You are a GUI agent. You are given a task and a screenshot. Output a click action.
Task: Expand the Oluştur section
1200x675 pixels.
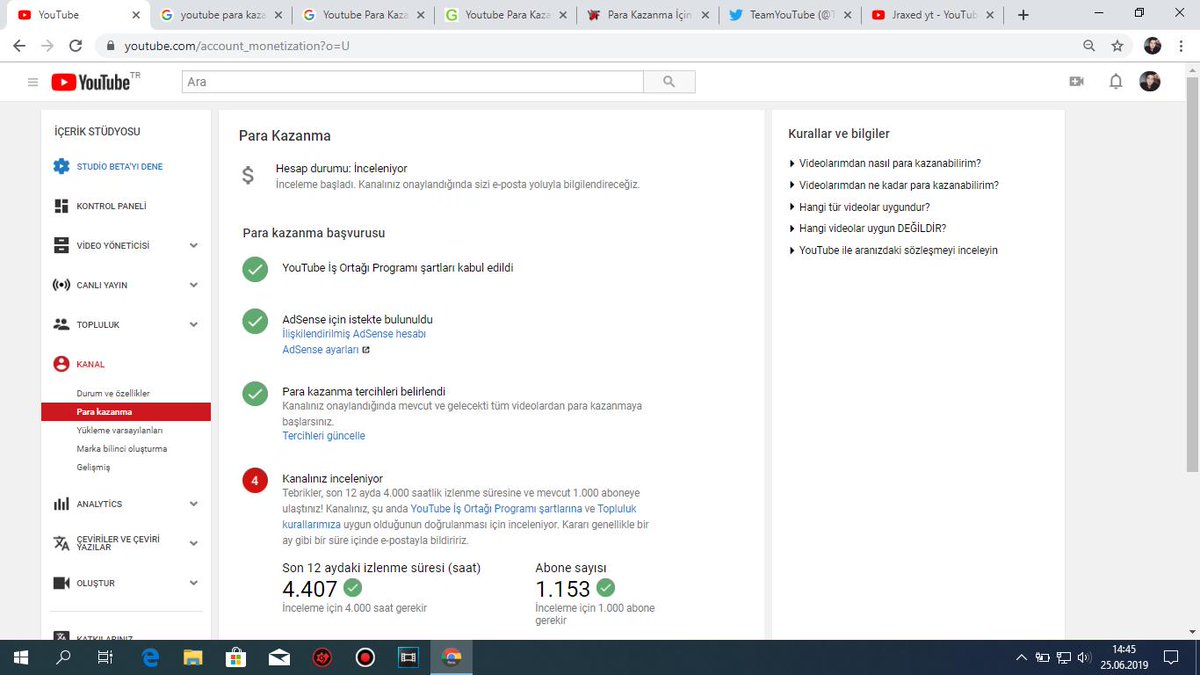point(194,583)
